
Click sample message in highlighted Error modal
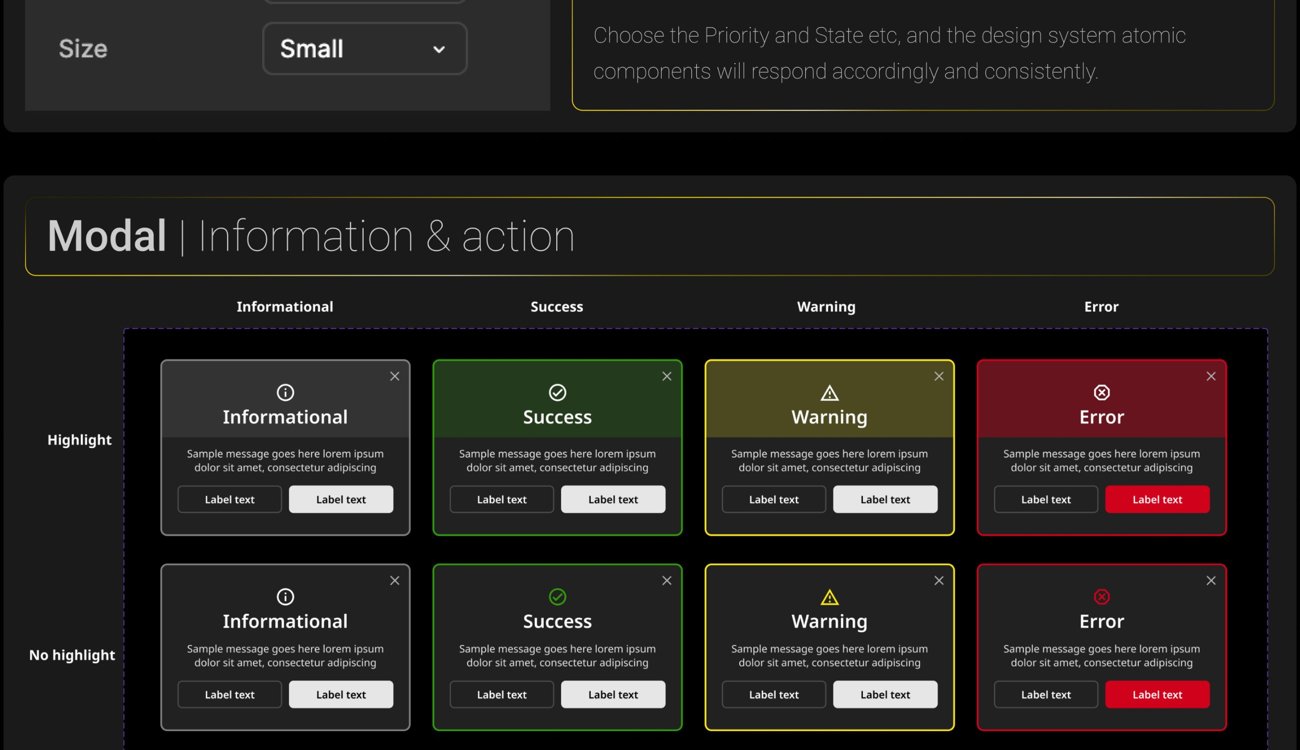(x=1101, y=460)
